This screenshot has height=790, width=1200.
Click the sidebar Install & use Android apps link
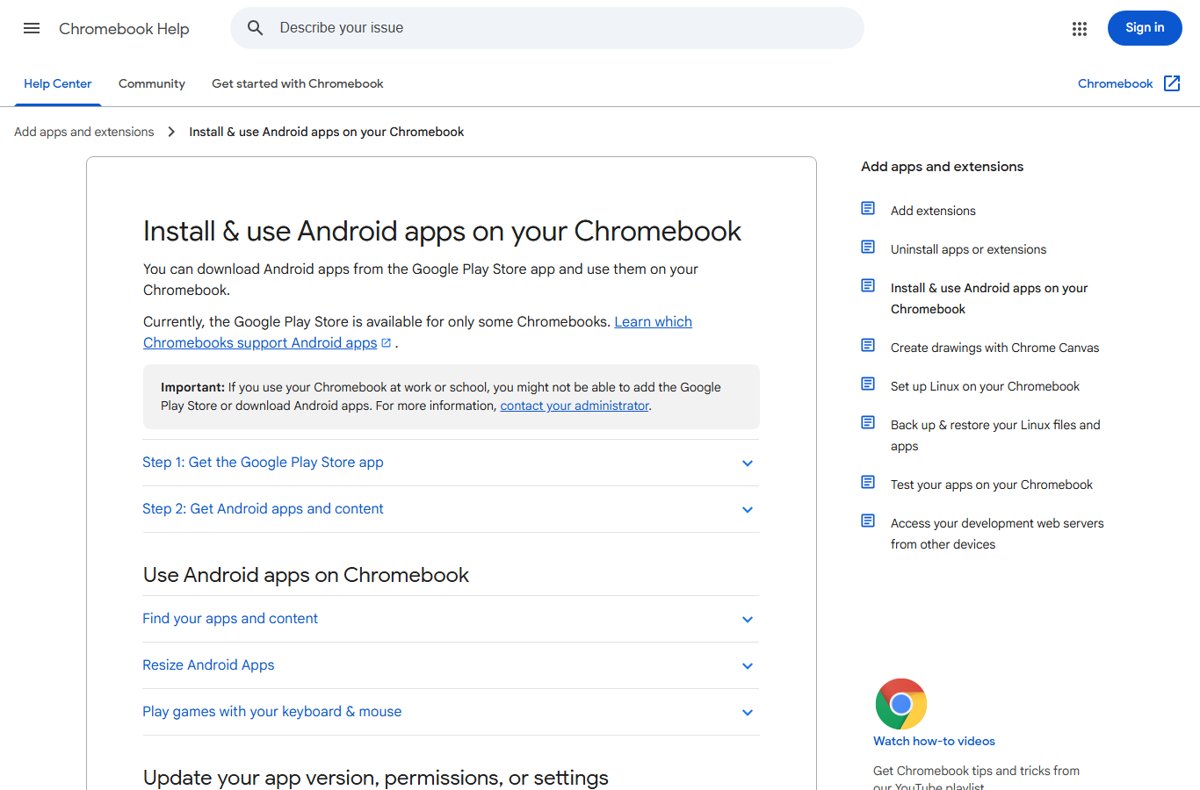[989, 298]
